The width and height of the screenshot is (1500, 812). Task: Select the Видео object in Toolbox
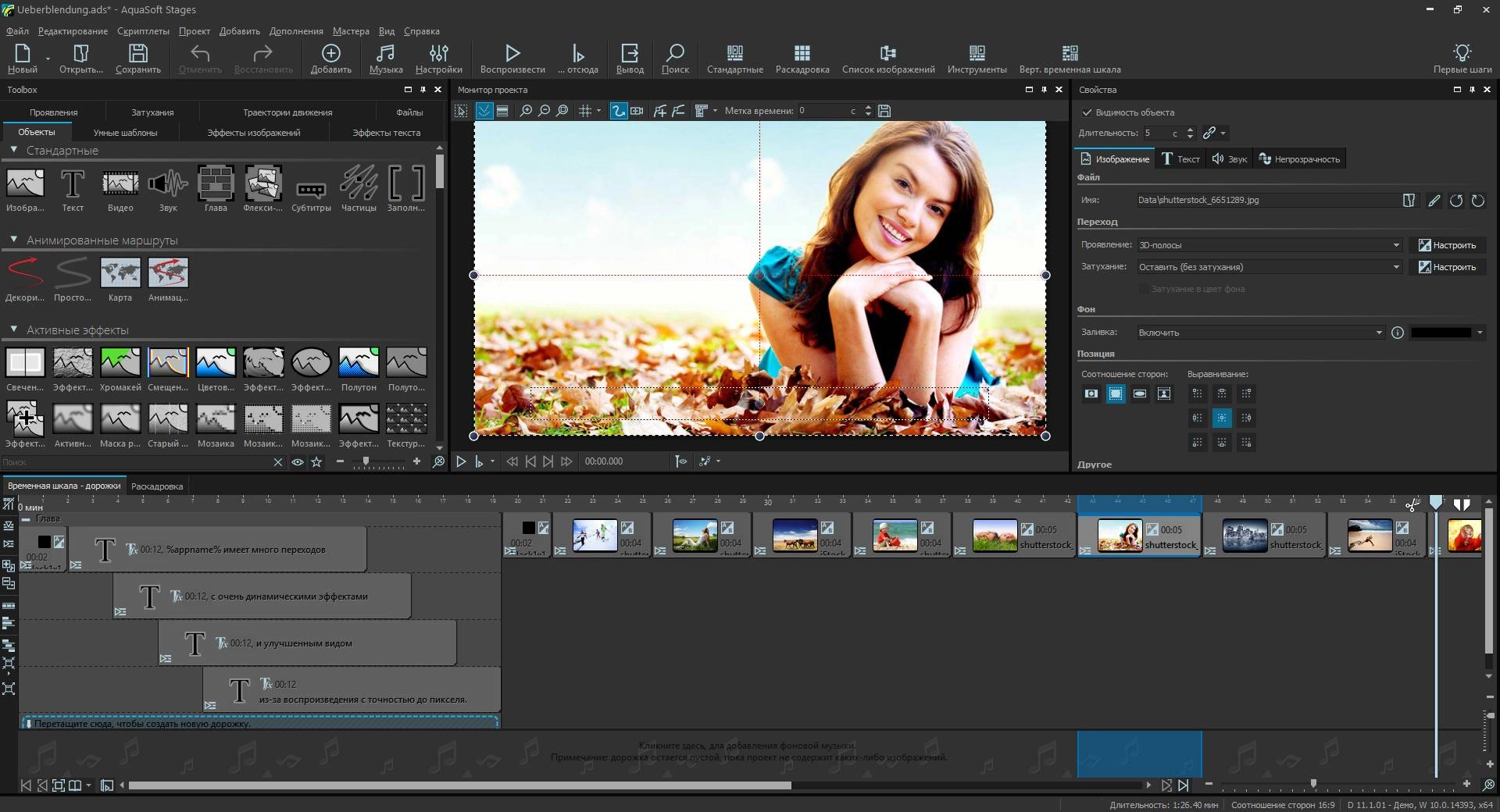pyautogui.click(x=120, y=189)
